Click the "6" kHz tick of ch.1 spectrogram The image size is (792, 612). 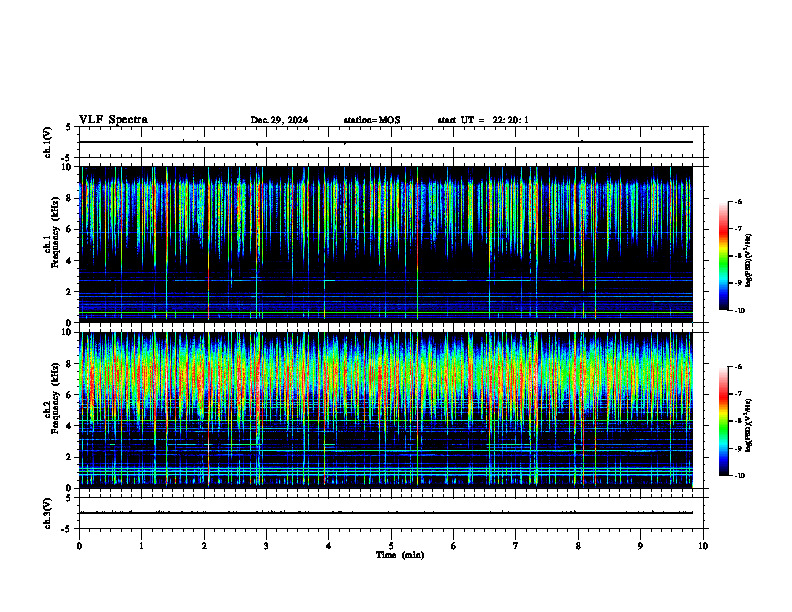(x=70, y=229)
